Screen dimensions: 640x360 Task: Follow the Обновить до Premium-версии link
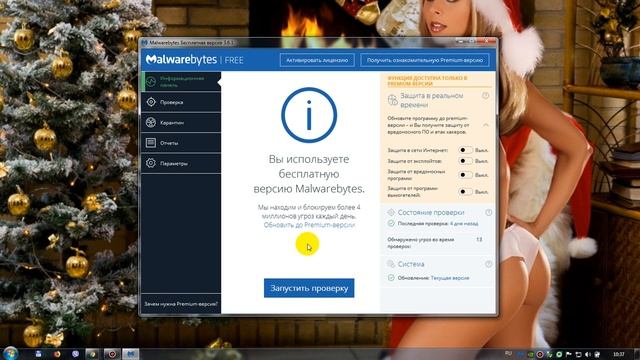(x=309, y=225)
